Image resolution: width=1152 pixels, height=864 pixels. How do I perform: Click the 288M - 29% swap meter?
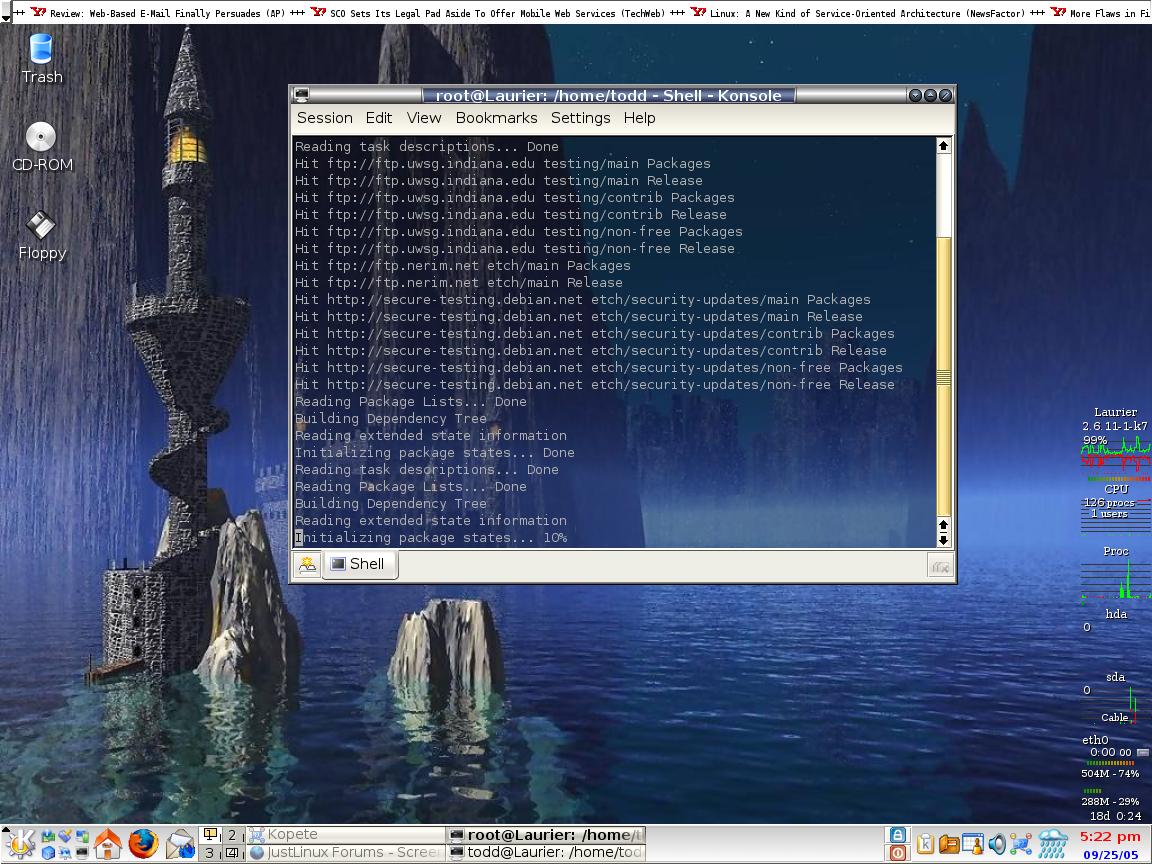(1110, 802)
